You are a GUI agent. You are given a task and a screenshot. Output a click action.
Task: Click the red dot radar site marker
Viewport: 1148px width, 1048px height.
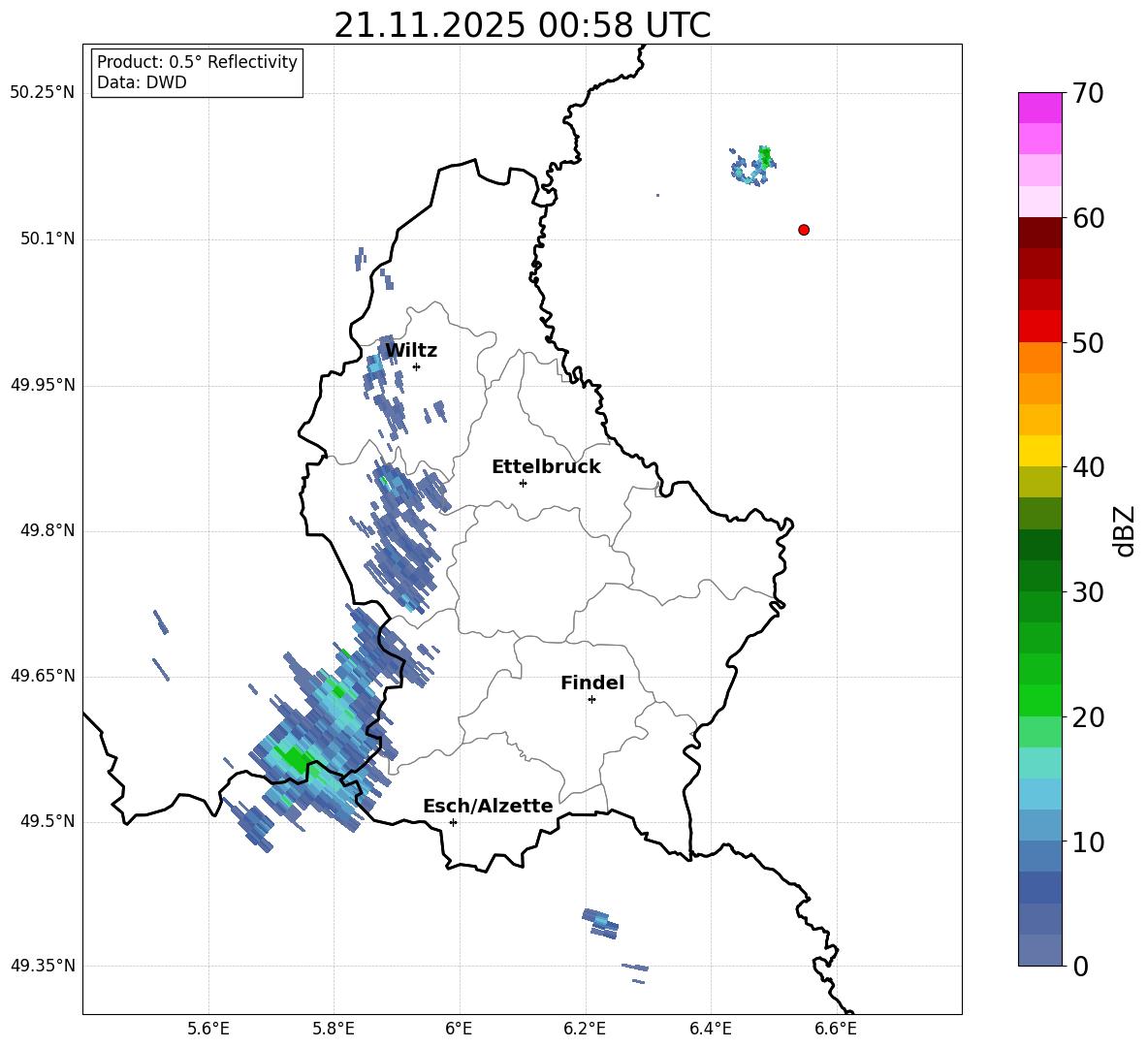point(803,230)
